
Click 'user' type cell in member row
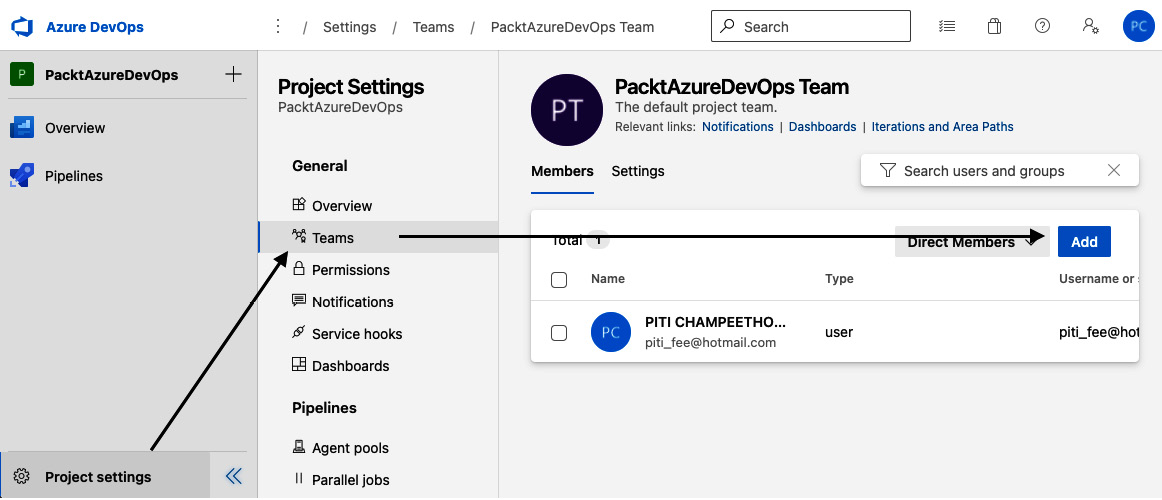839,333
